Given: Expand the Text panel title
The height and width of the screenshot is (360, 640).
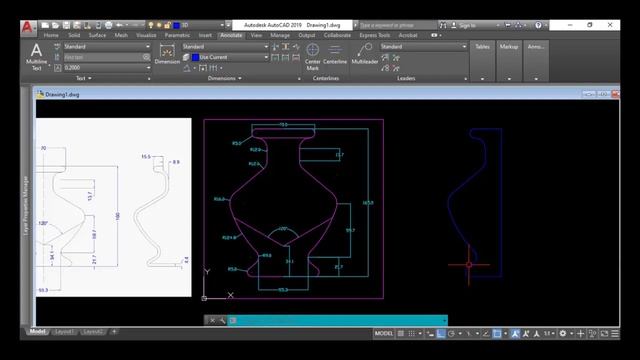Looking at the screenshot, I should [84, 78].
